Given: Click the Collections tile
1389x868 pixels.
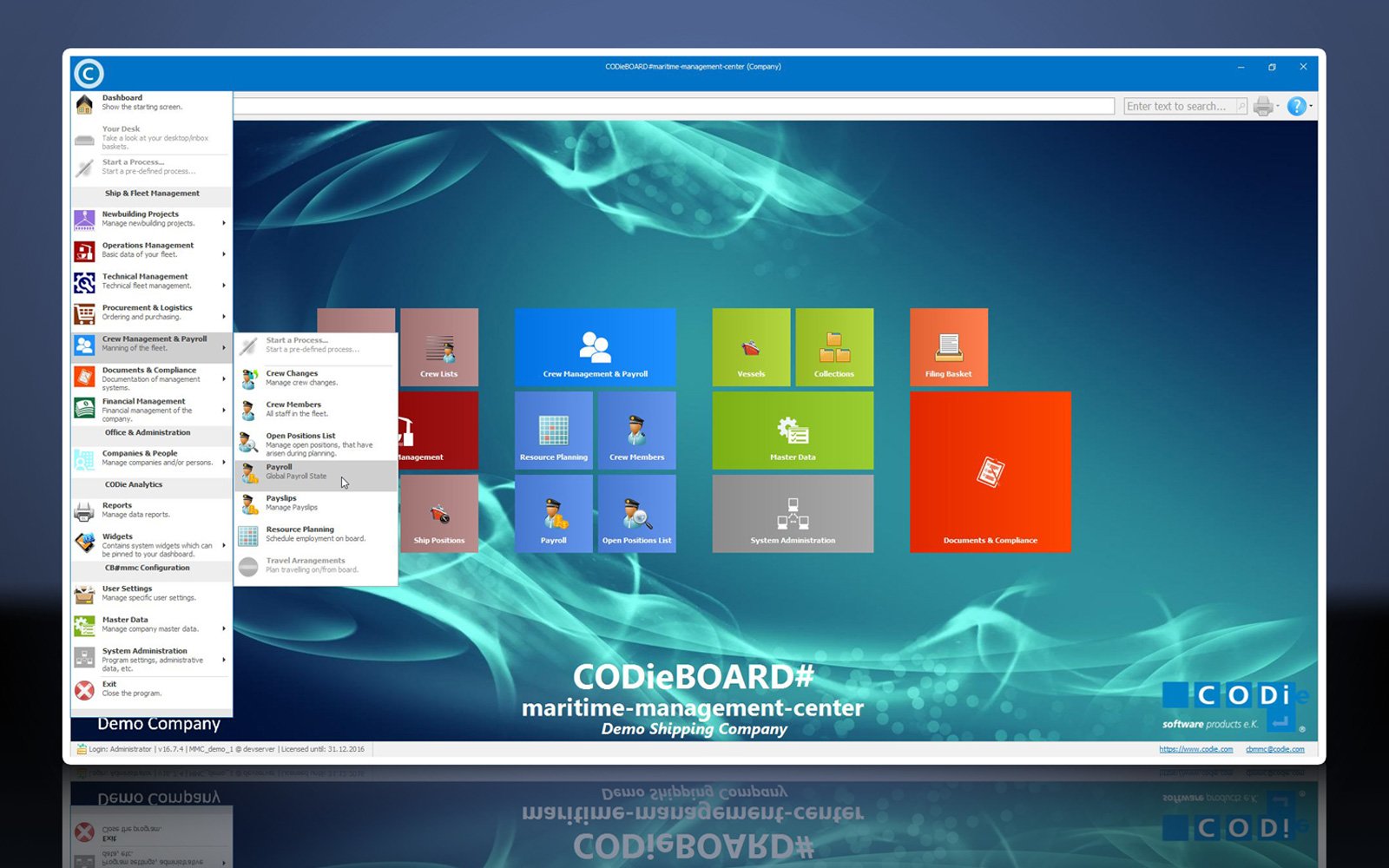Looking at the screenshot, I should point(835,347).
